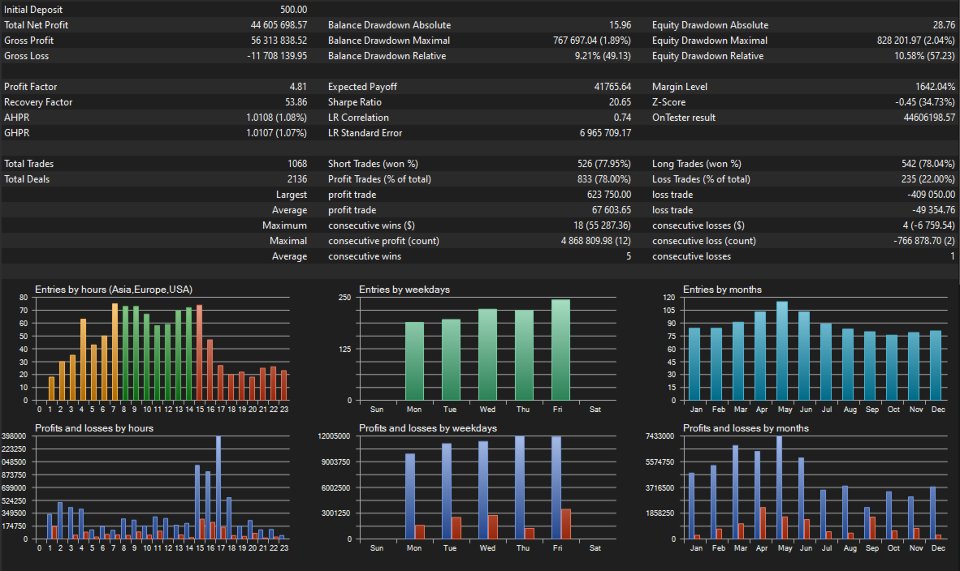Screen dimensions: 960x571
Task: Click the hour 17 bar in Profits and losses by hours
Action: [219, 488]
